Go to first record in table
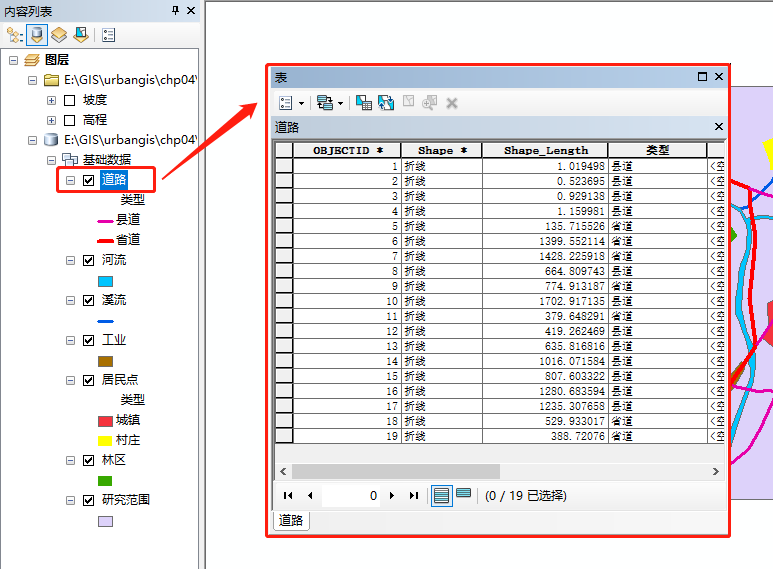 tap(288, 496)
